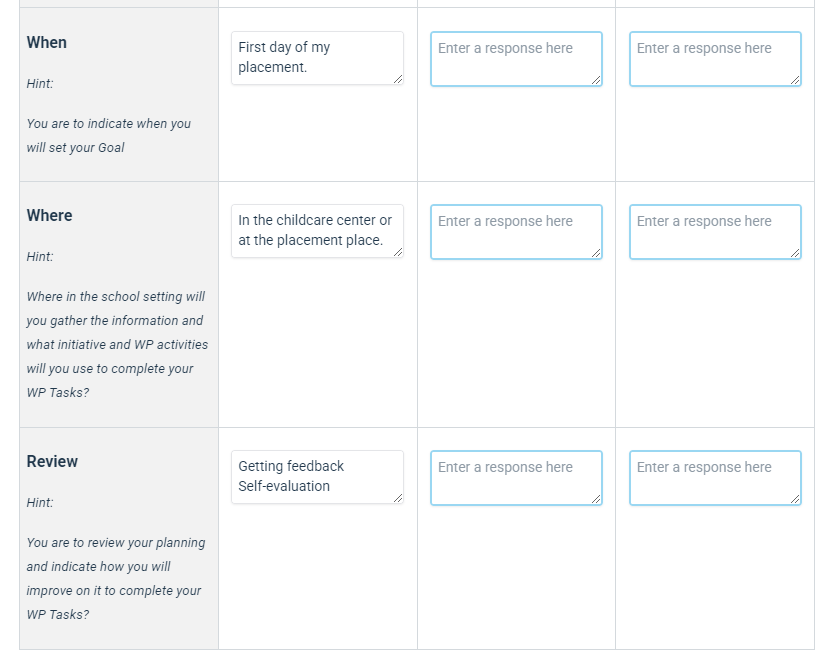This screenshot has height=665, width=833.
Task: Select the bold "Where" row header label
Action: [x=49, y=215]
